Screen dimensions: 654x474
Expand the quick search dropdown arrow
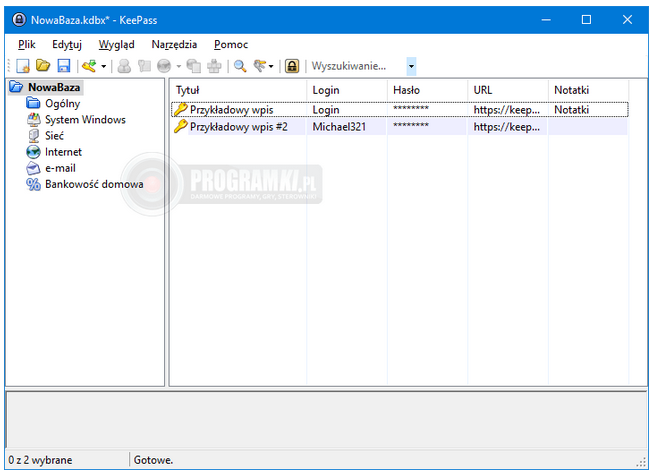point(411,66)
